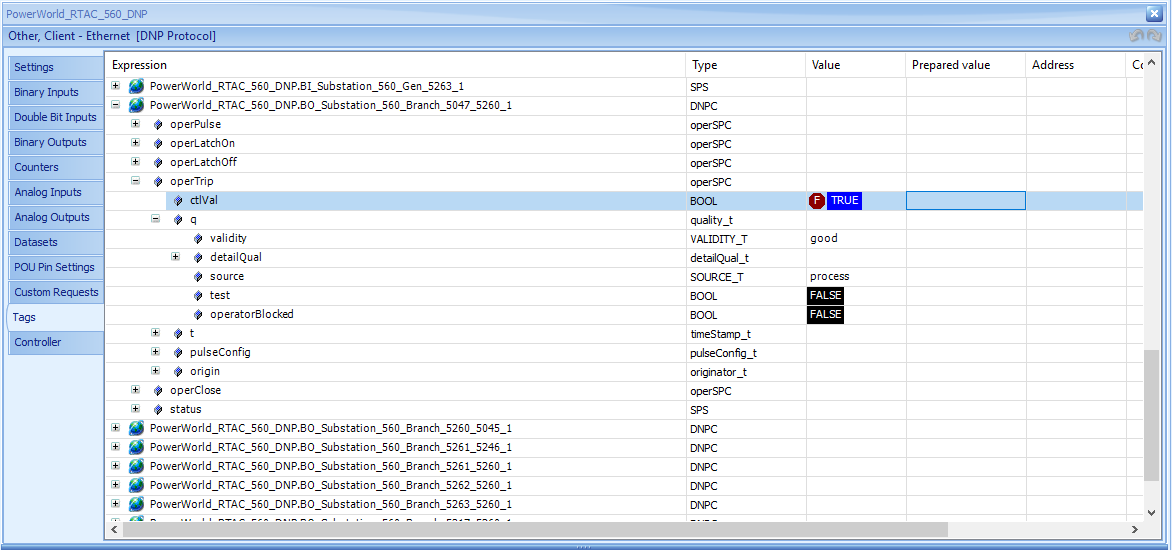Collapse the operTrip node

(x=135, y=181)
